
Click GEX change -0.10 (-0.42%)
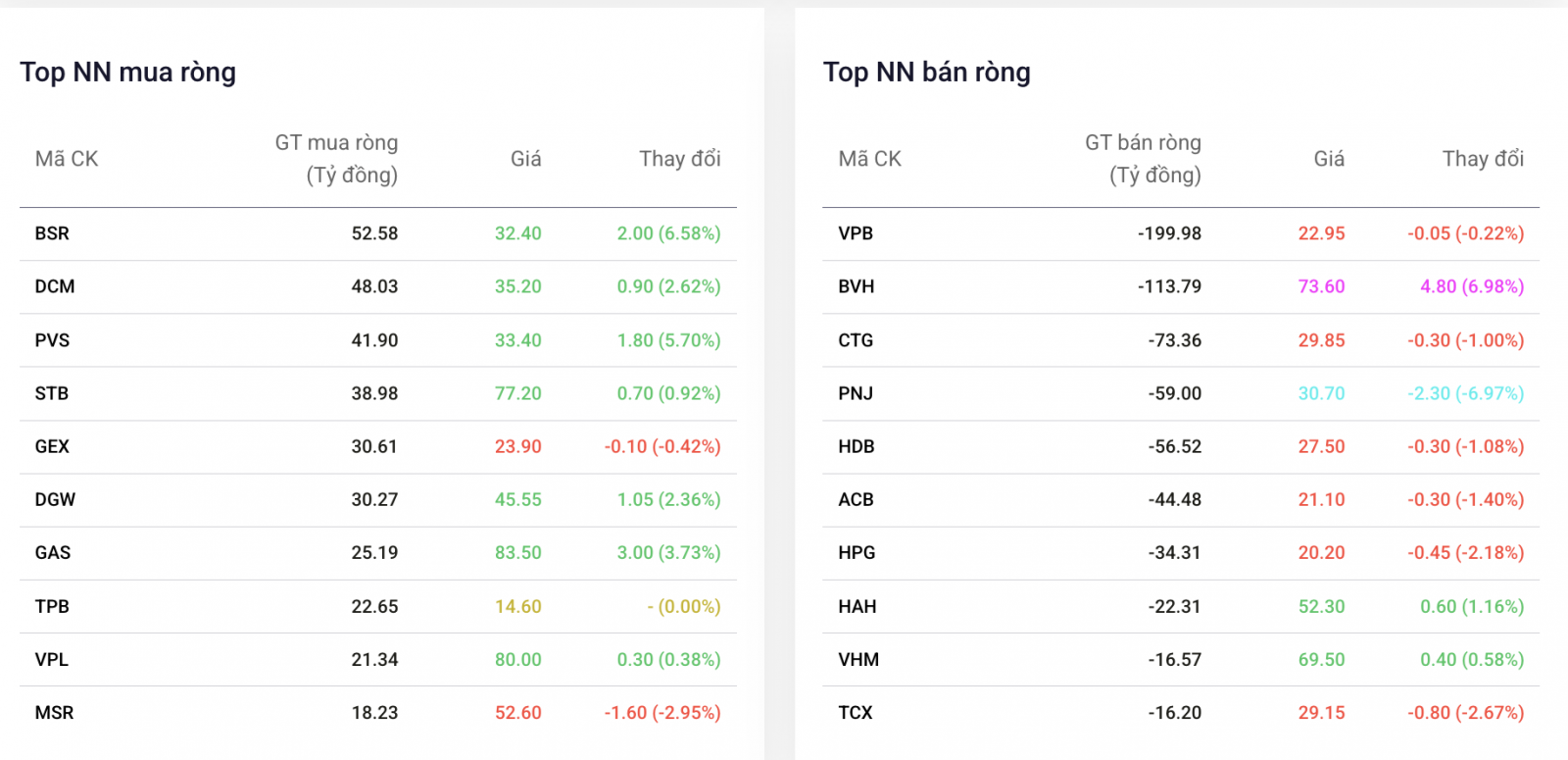click(x=662, y=446)
